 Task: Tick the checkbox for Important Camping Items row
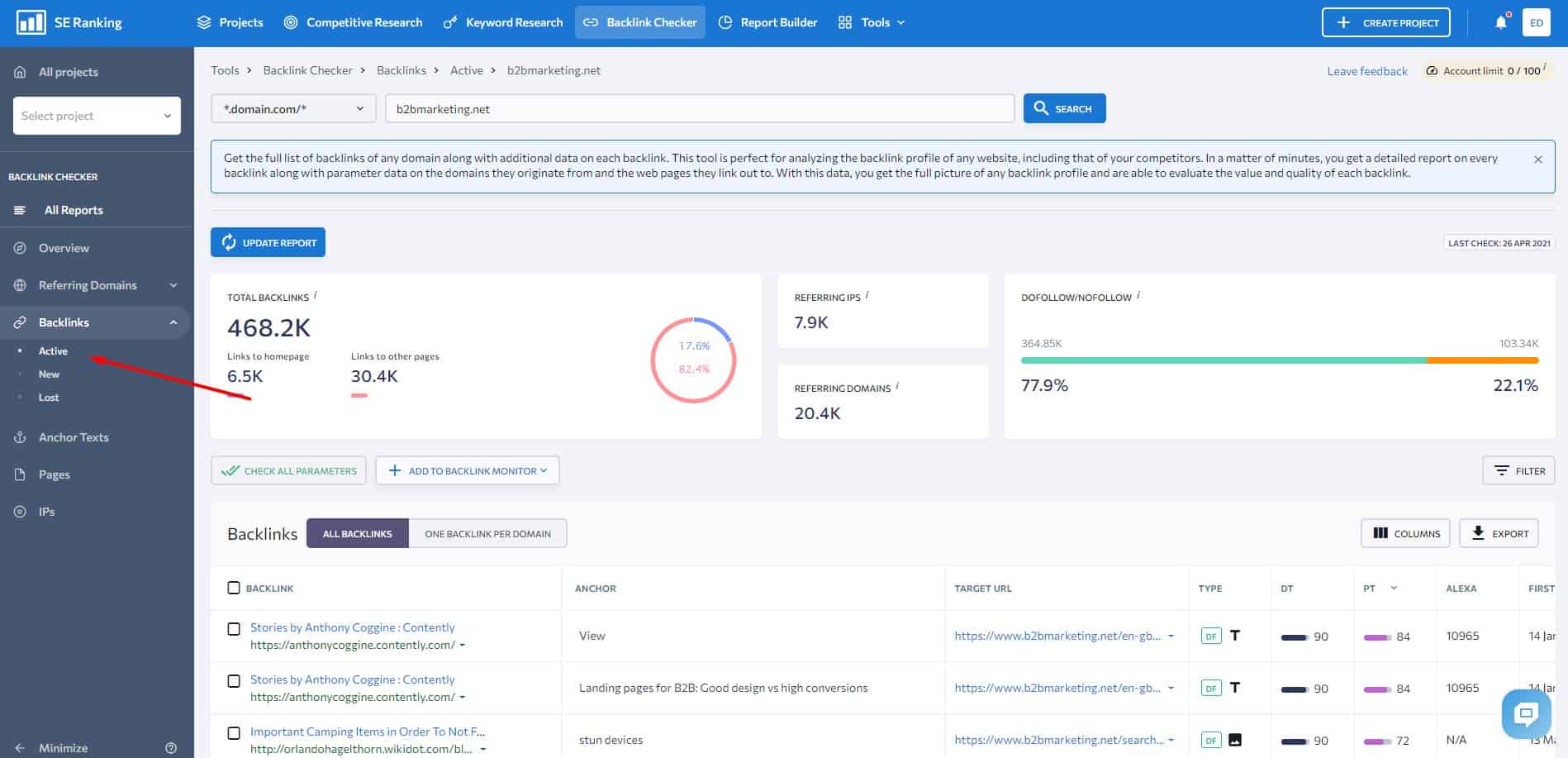pyautogui.click(x=234, y=733)
